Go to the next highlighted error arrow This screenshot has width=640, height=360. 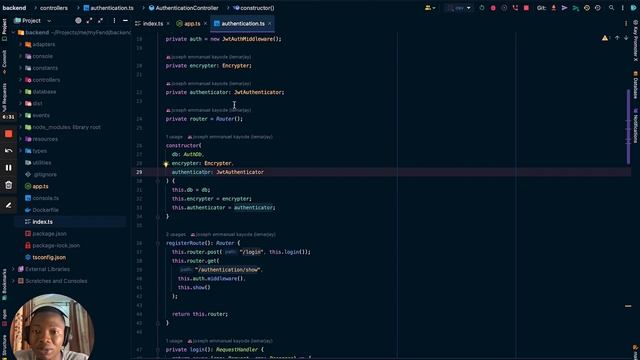pos(626,38)
